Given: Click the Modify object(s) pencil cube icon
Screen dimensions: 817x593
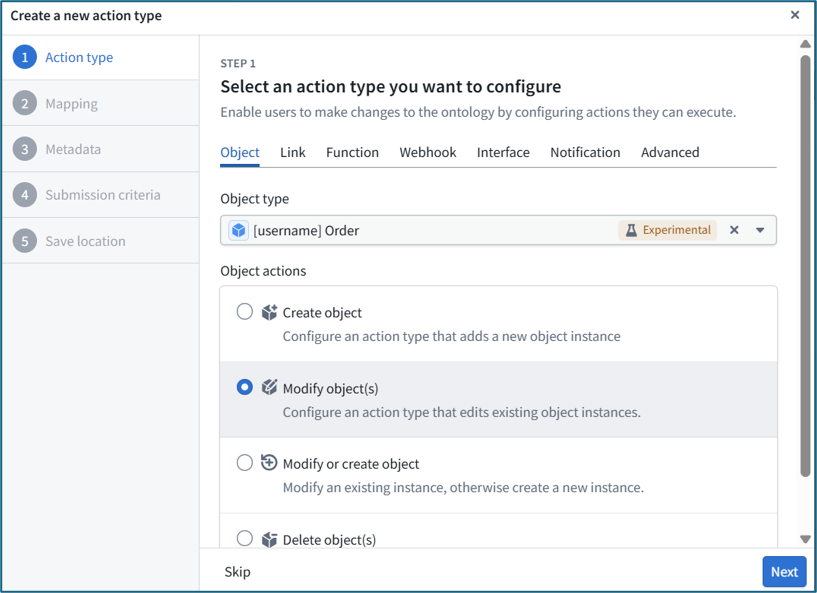Looking at the screenshot, I should click(269, 387).
